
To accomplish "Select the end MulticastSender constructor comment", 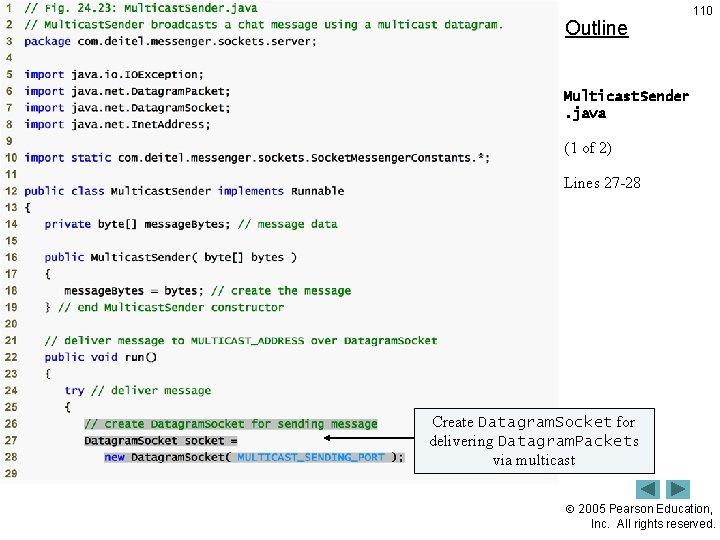I will [171, 307].
